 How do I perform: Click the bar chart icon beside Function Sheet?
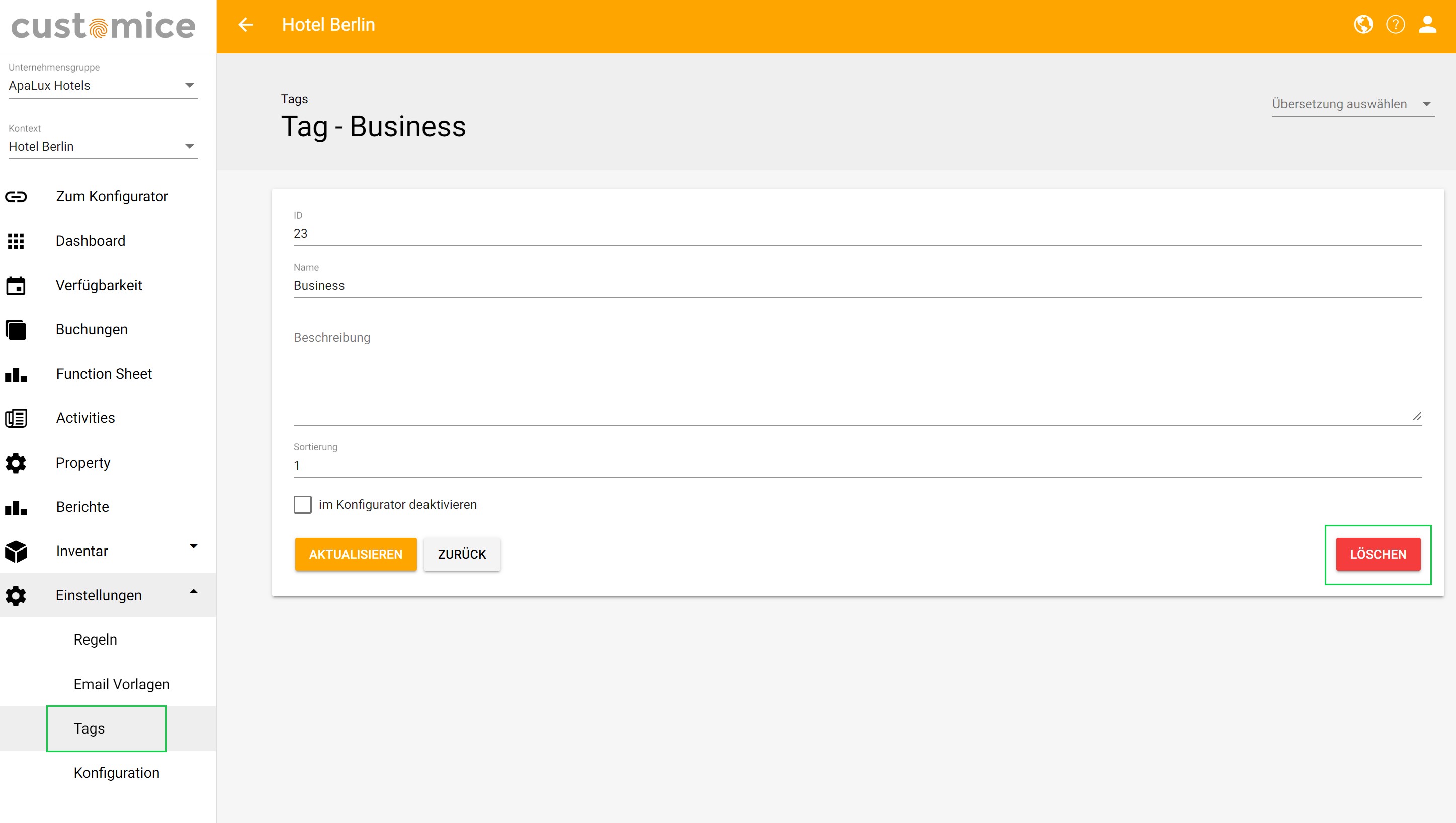[16, 374]
